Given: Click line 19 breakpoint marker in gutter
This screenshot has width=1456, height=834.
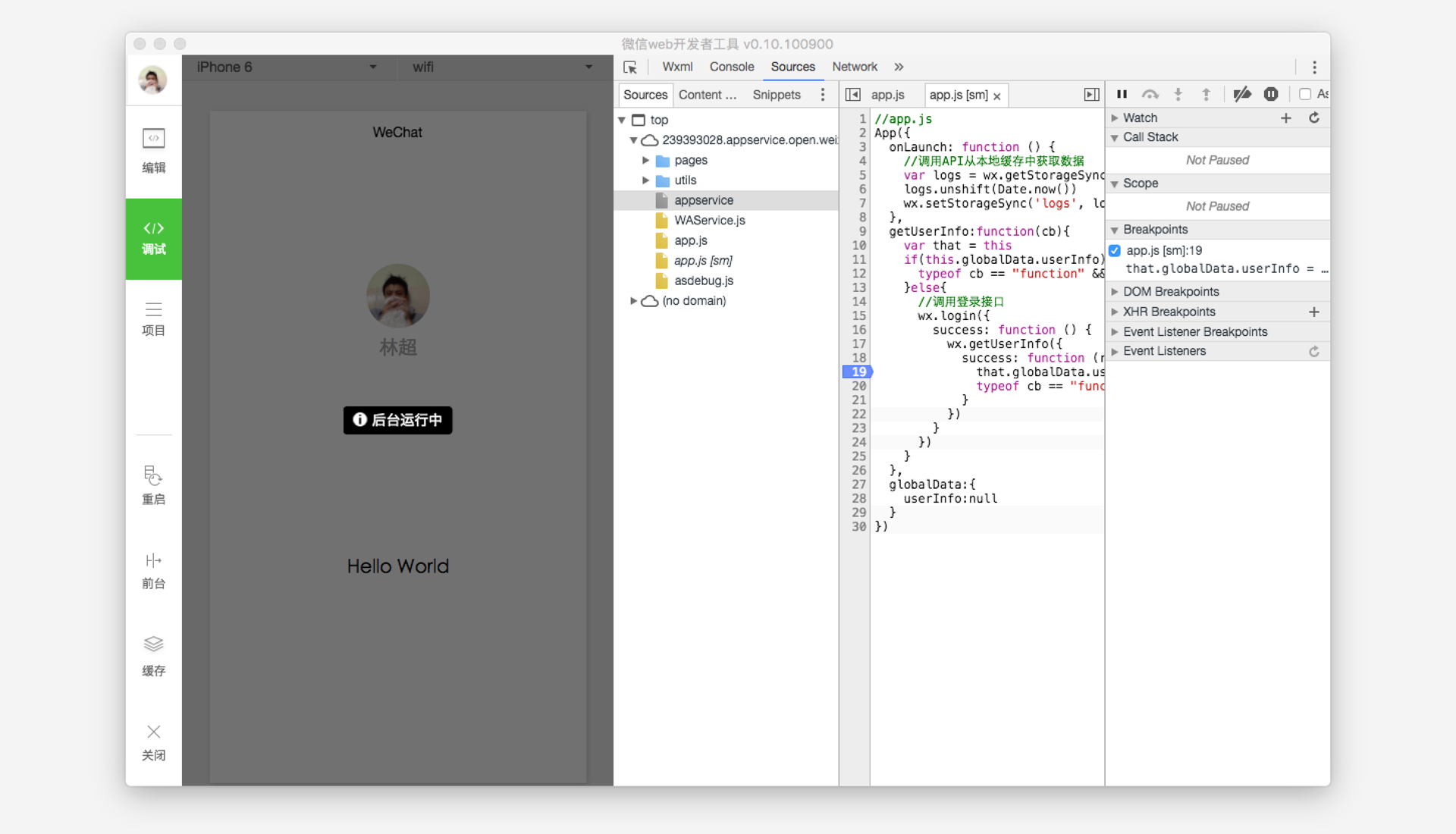Looking at the screenshot, I should [858, 372].
